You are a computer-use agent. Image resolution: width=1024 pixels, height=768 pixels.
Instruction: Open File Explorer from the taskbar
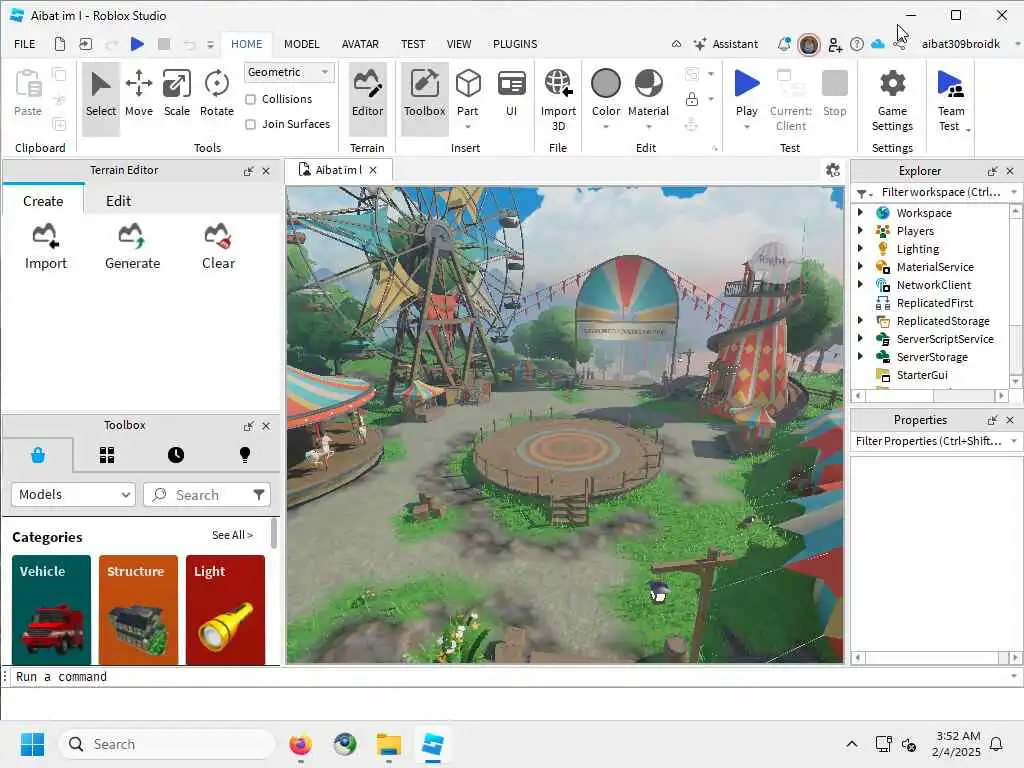tap(389, 744)
